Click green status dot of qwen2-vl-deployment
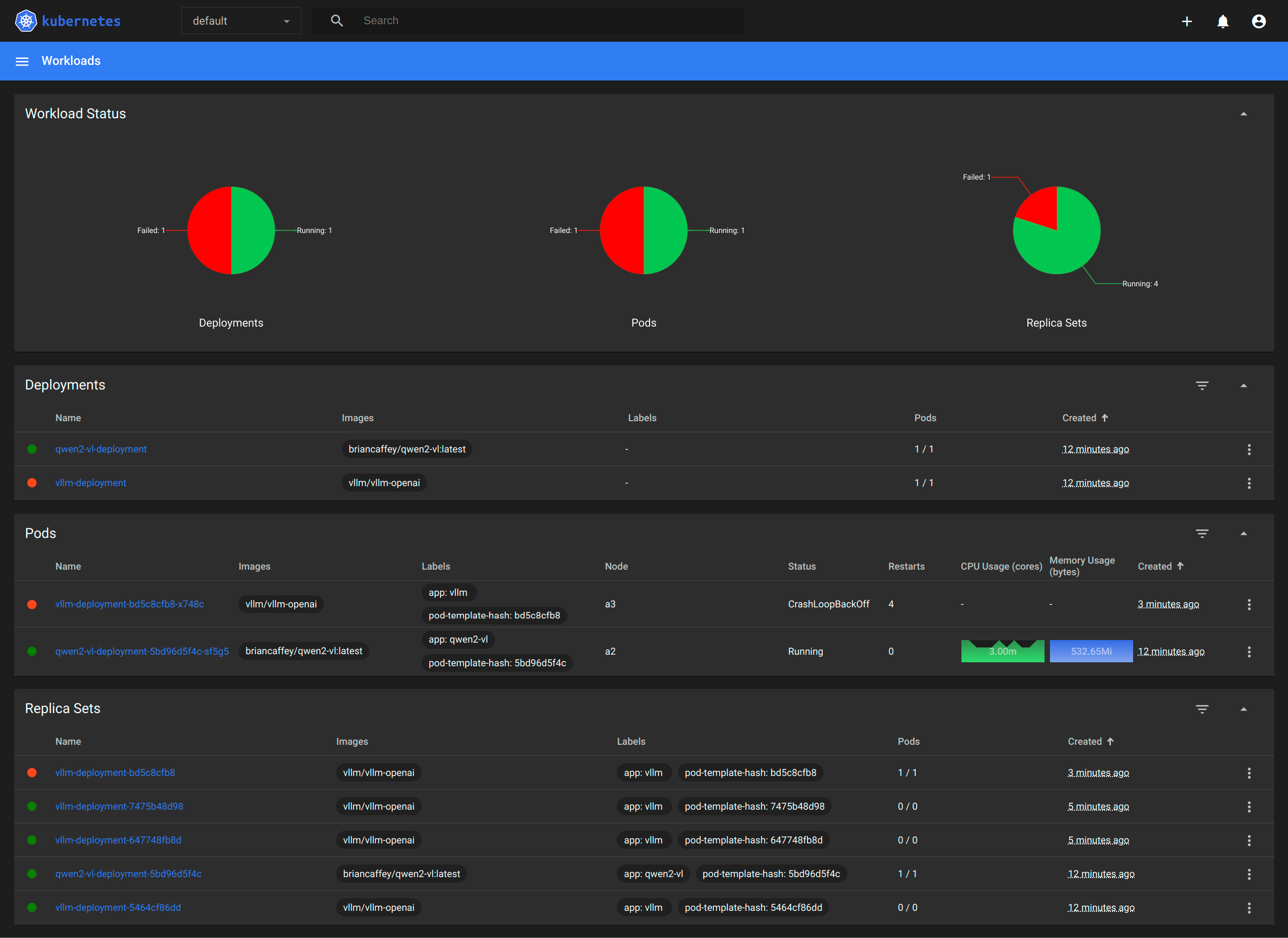1288x938 pixels. [32, 449]
